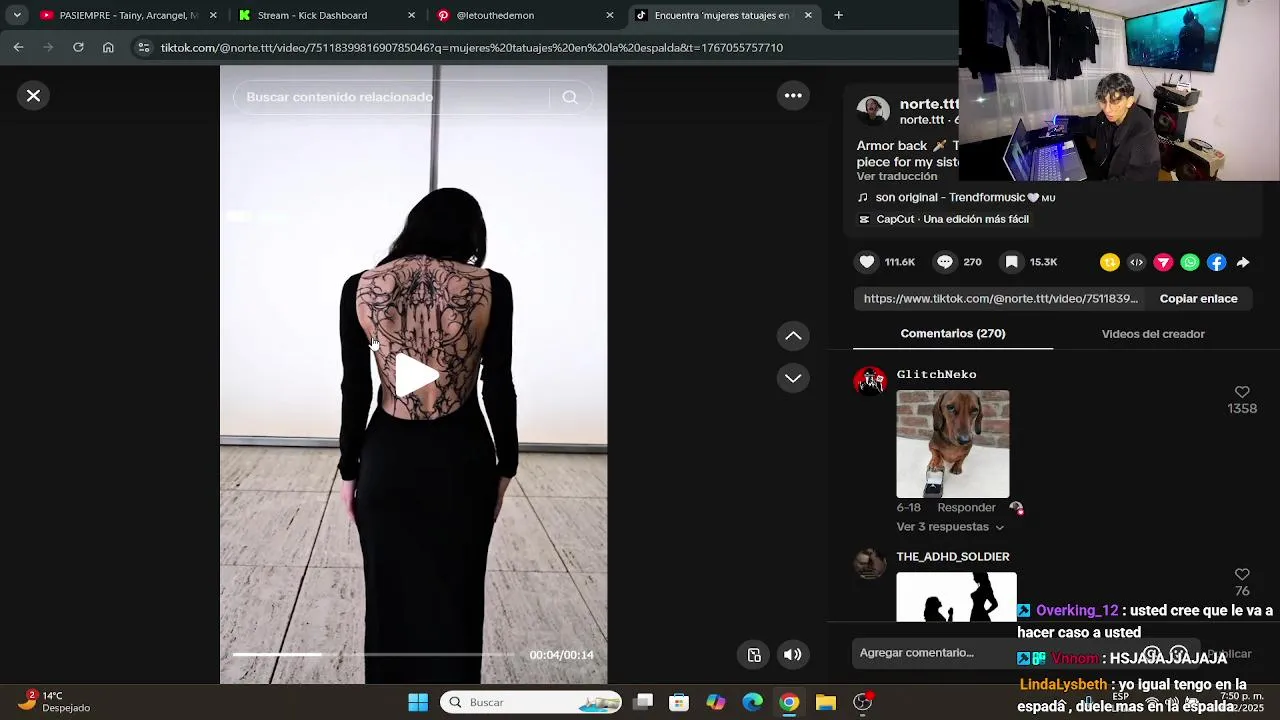
Task: Open Microsoft Store from the taskbar
Action: 679,702
